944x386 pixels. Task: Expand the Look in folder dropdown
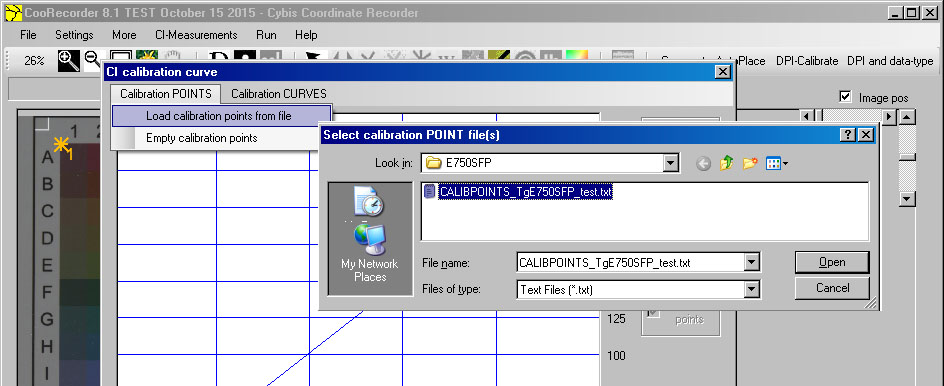(670, 163)
